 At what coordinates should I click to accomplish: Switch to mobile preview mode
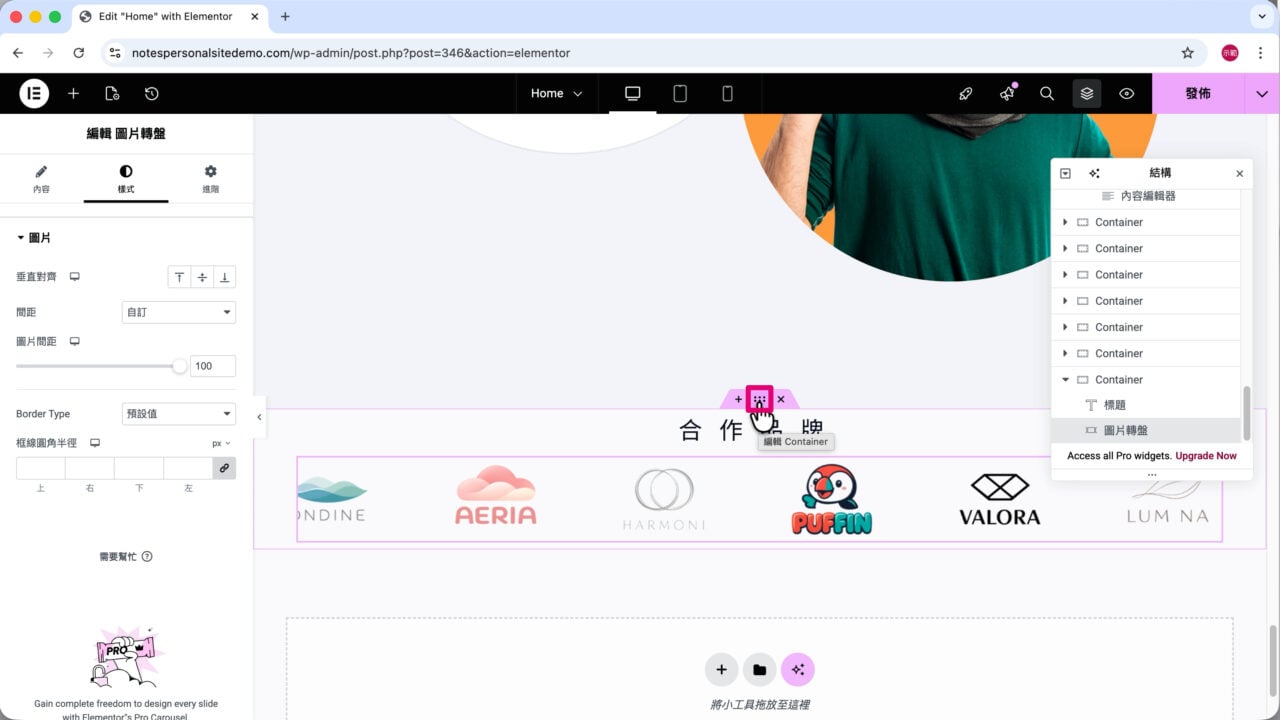(x=727, y=93)
